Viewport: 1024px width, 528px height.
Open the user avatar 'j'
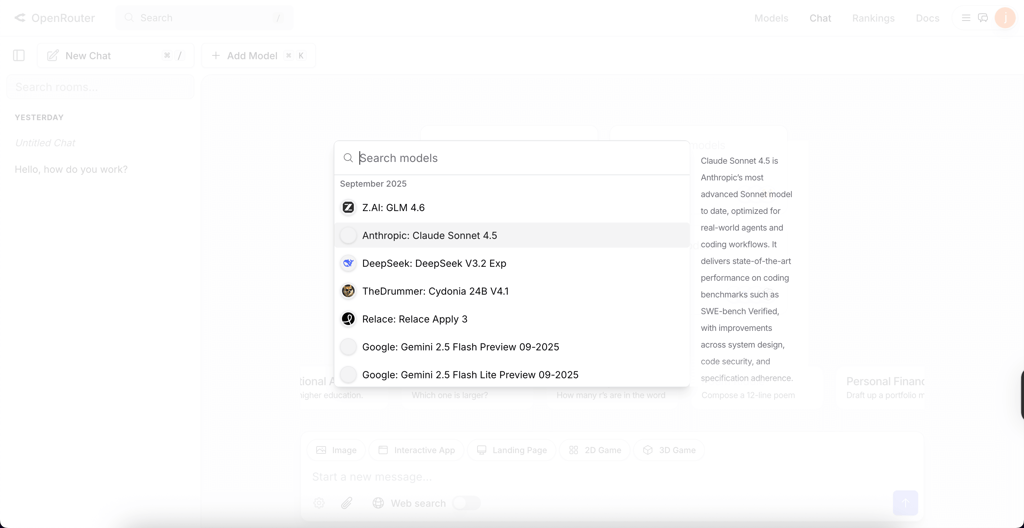pyautogui.click(x=1005, y=18)
